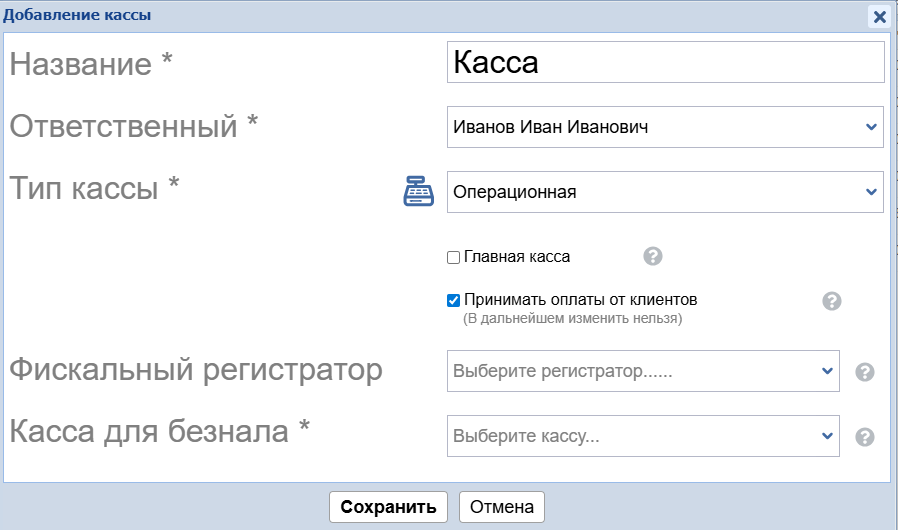Screen dimensions: 898x530
Task: Uncheck Принимать оплаты от клиентов checkbox
Action: (453, 299)
